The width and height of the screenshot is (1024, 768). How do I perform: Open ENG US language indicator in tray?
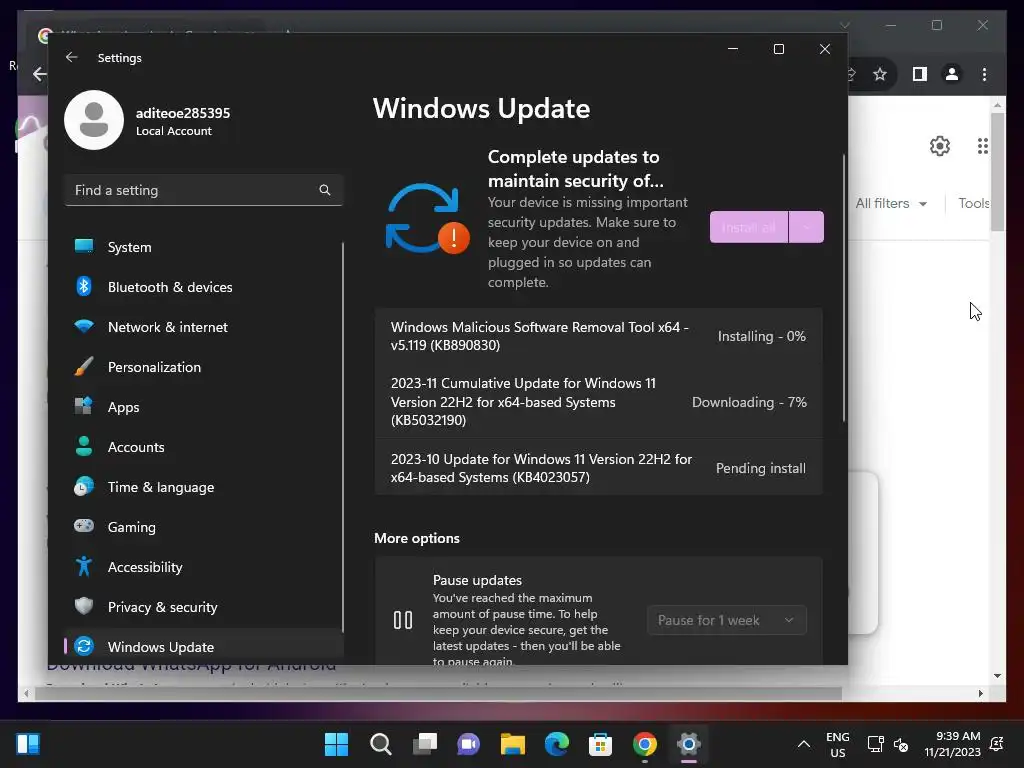click(x=837, y=744)
